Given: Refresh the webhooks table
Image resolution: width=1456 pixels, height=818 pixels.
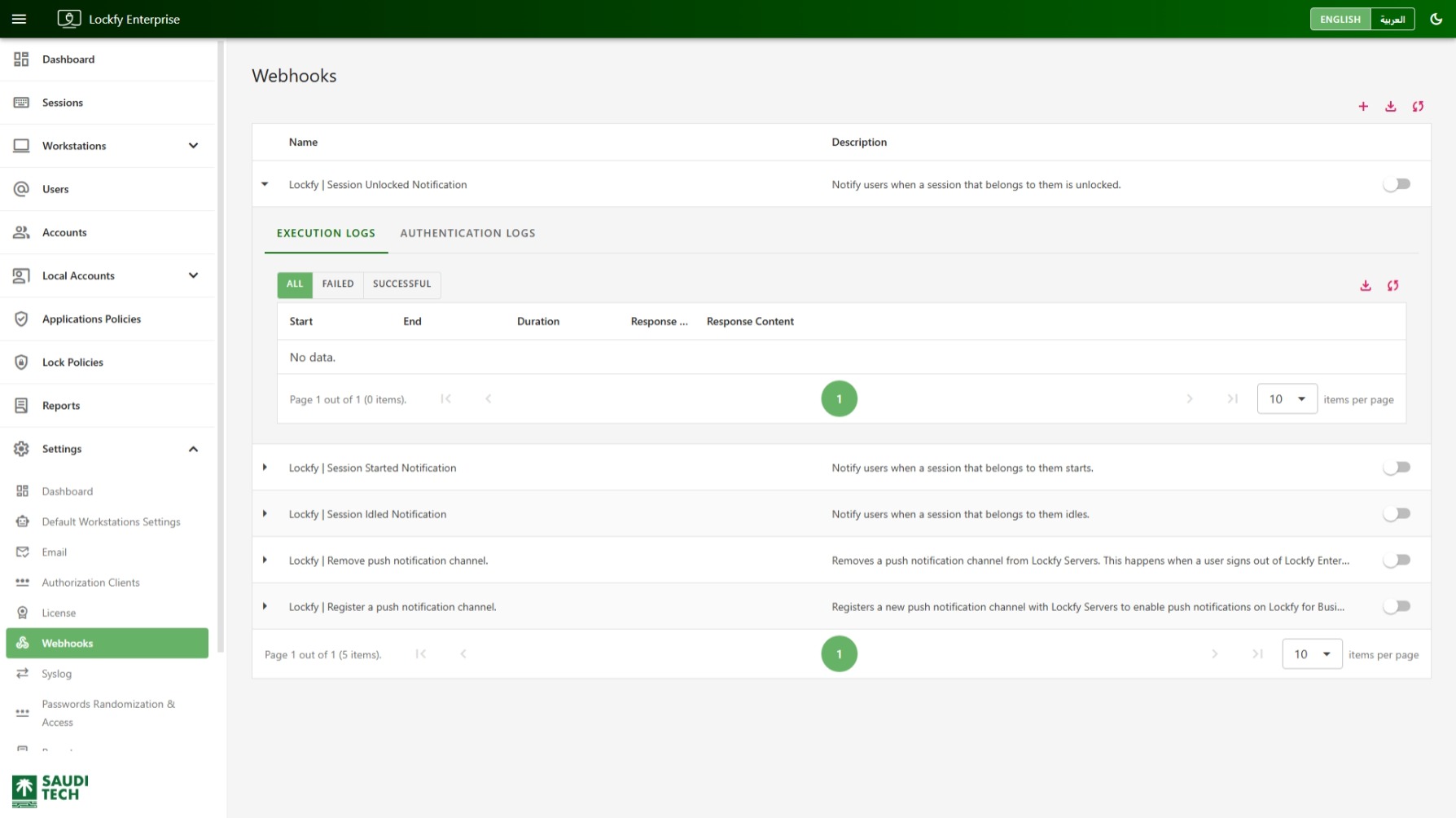Looking at the screenshot, I should coord(1418,107).
